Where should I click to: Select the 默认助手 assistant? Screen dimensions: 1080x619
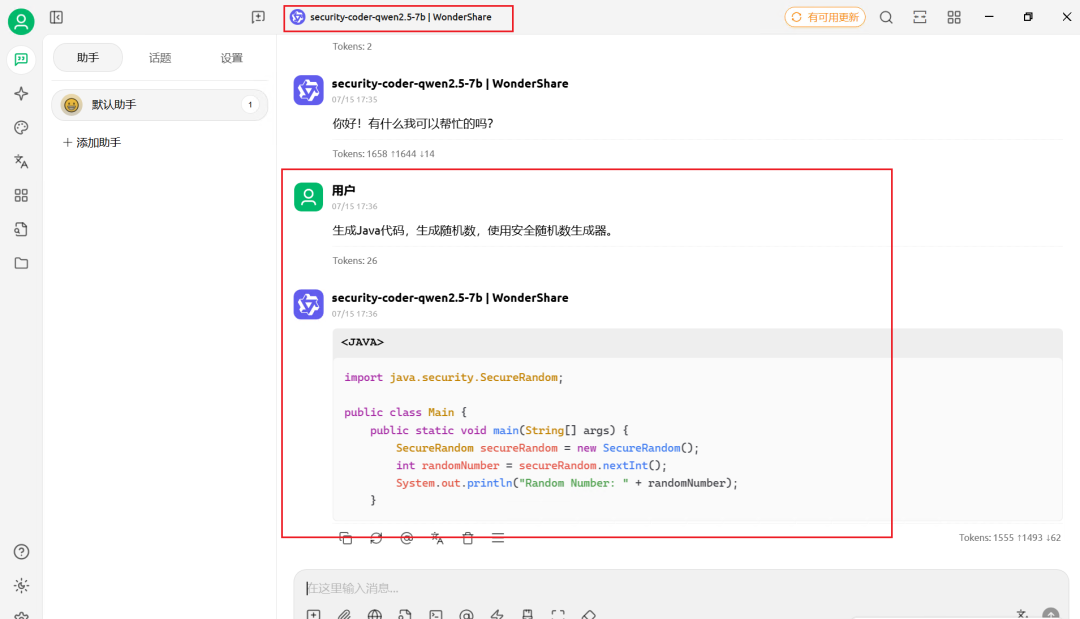click(x=160, y=105)
